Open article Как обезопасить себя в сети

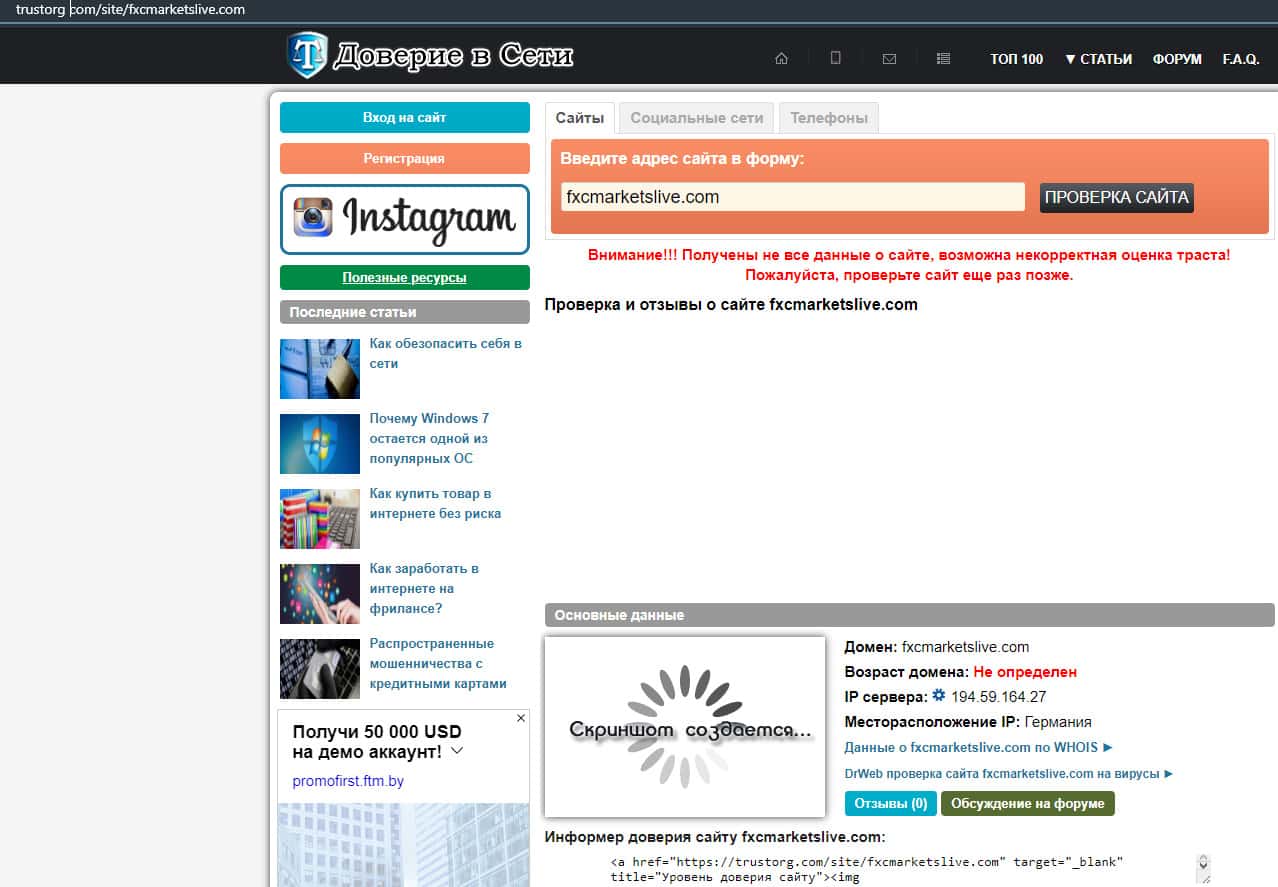446,353
